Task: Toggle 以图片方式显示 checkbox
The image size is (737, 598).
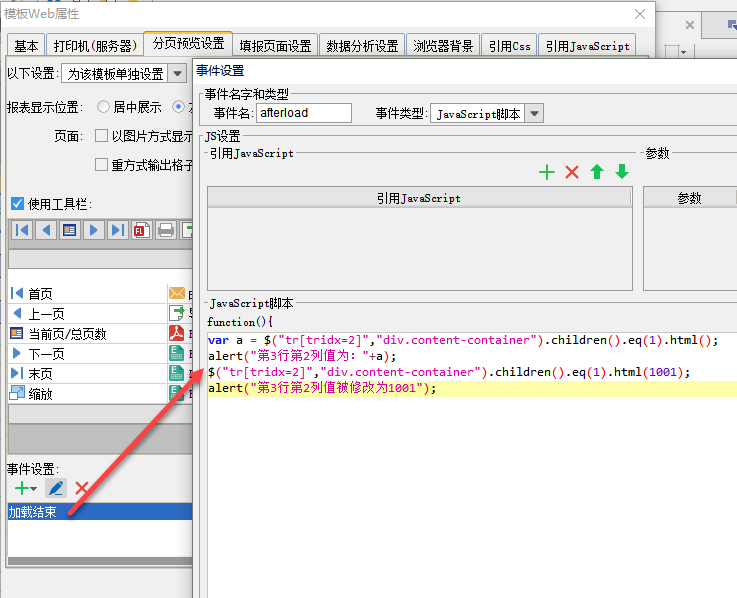Action: click(101, 136)
